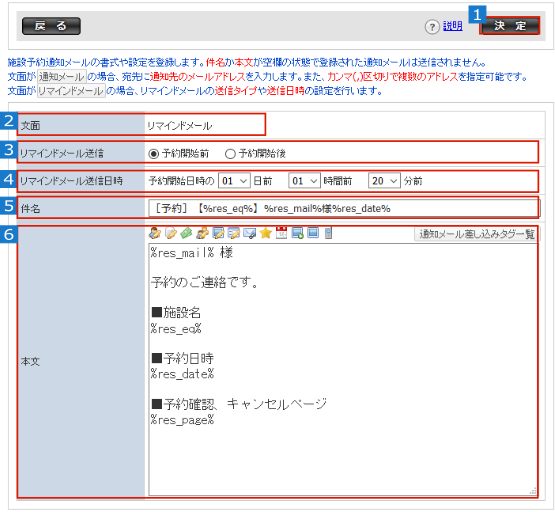
Task: Click inside the 本文 body textarea
Action: tap(343, 369)
